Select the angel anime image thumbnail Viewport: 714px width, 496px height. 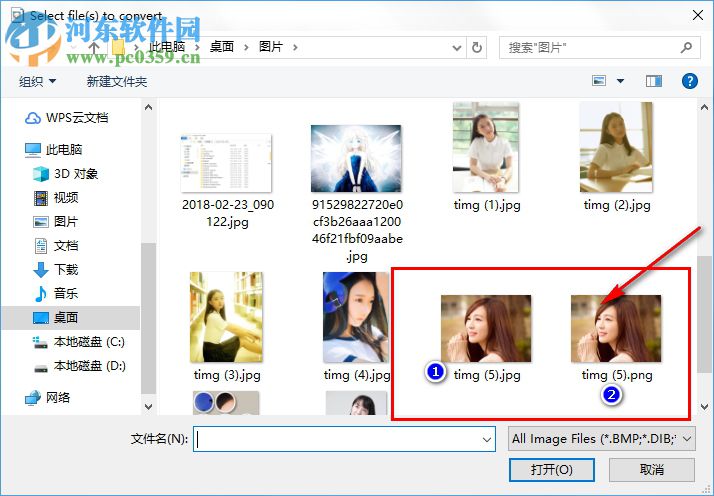[356, 159]
